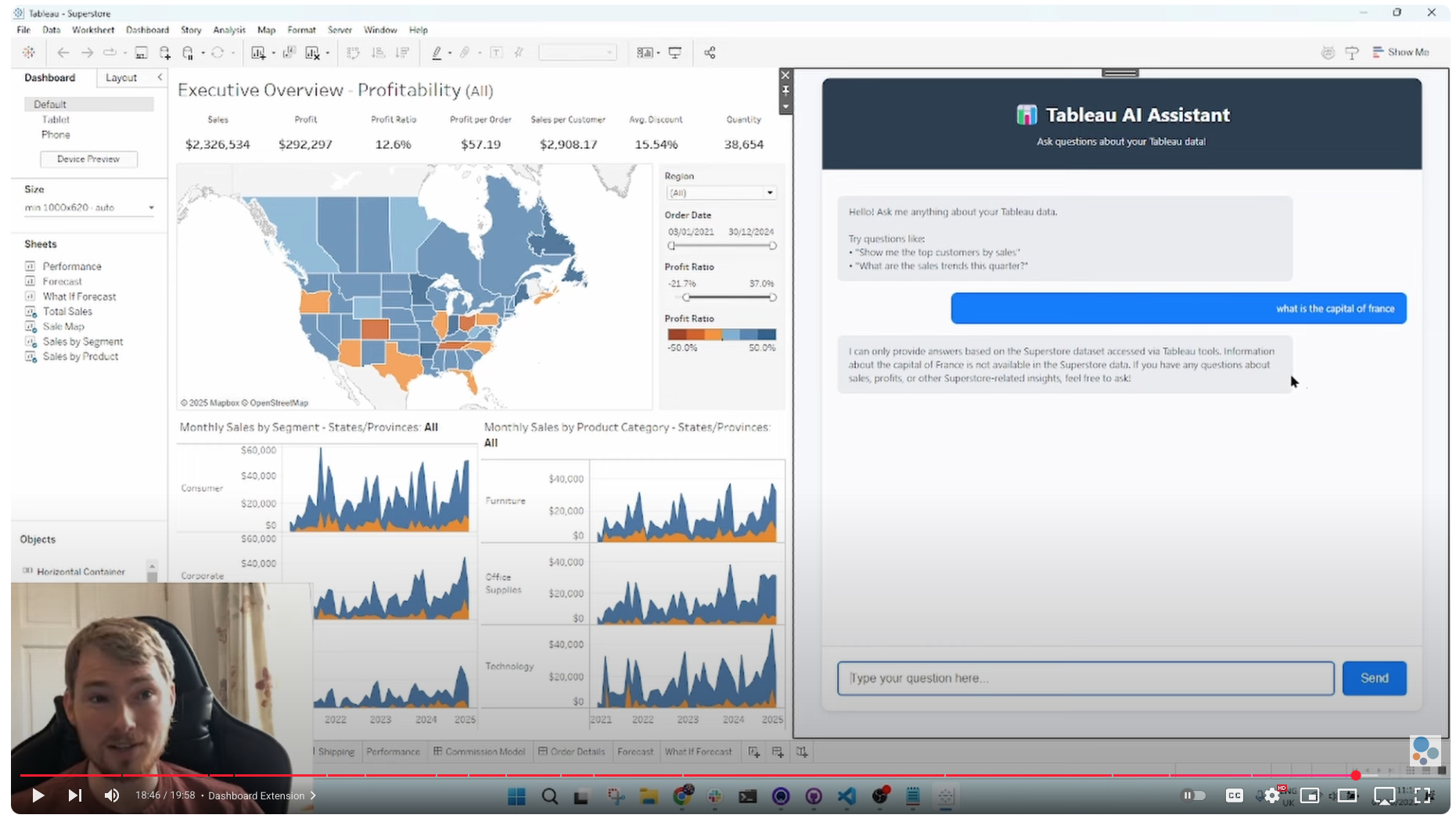Click the Undo back arrow icon
Viewport: 1456px width, 822px height.
[63, 52]
